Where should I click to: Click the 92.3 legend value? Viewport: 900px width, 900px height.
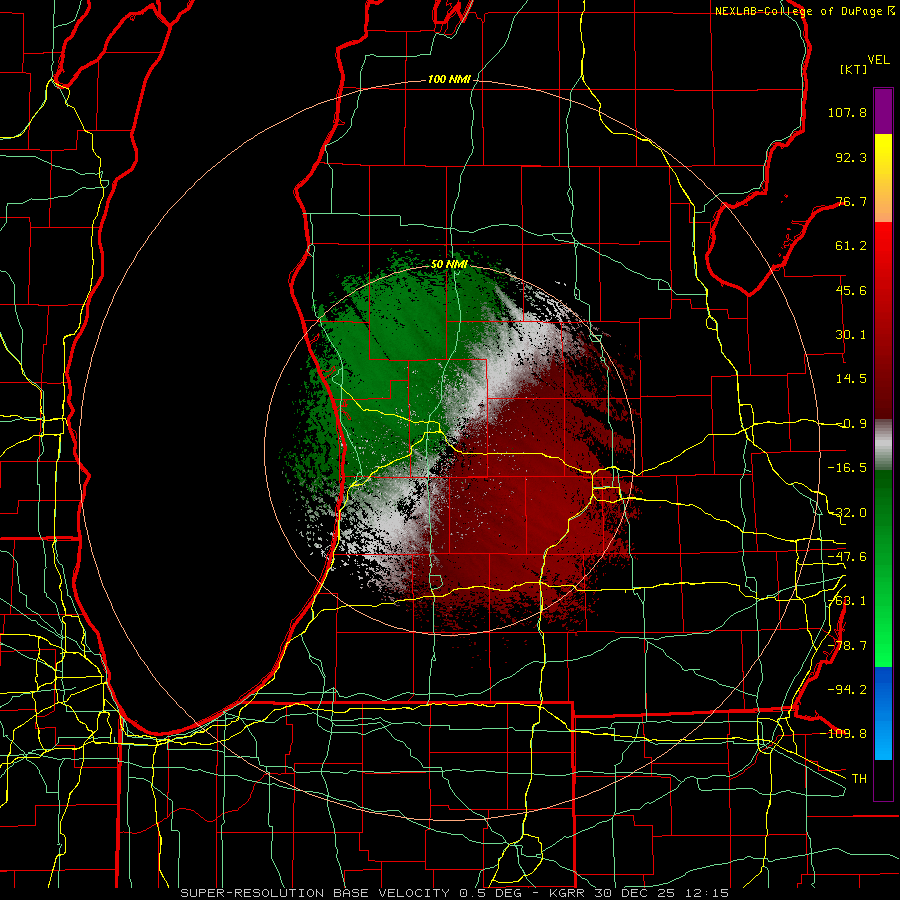coord(851,157)
